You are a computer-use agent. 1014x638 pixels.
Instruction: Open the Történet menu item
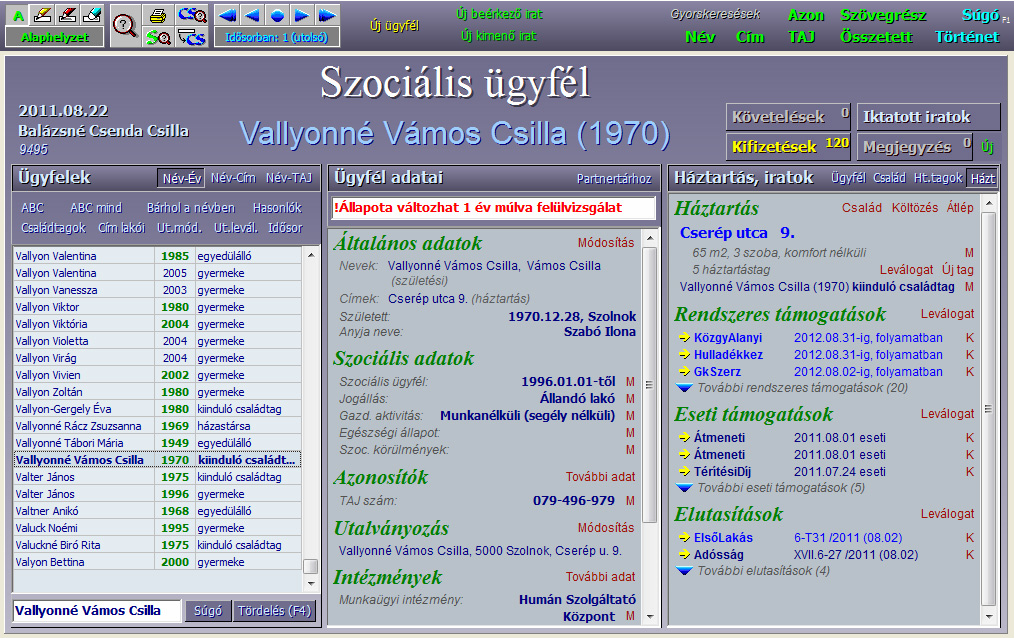(x=966, y=37)
